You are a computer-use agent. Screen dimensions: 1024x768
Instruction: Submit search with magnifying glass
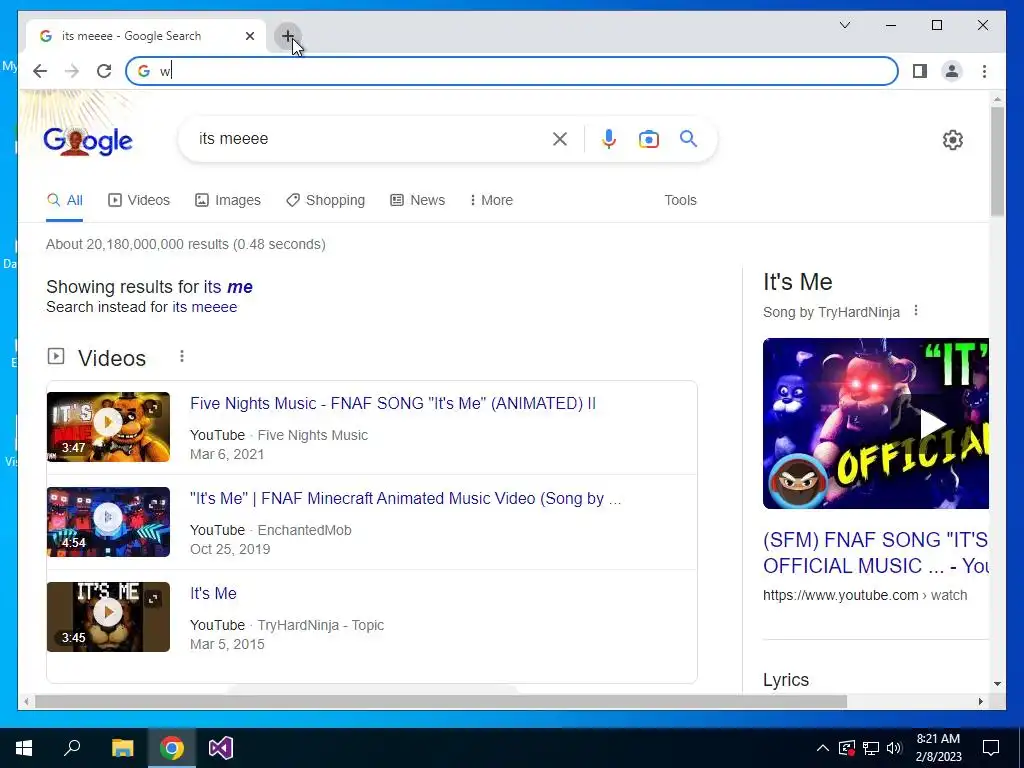(688, 138)
